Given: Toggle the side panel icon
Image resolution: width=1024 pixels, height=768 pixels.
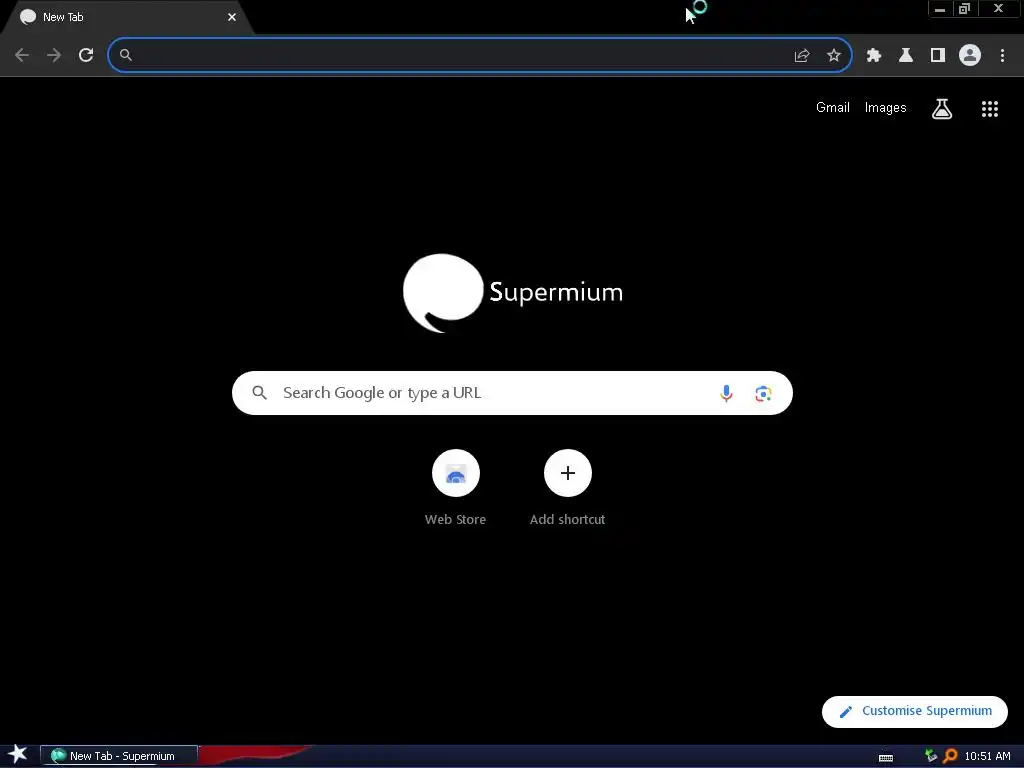Looking at the screenshot, I should click(938, 56).
